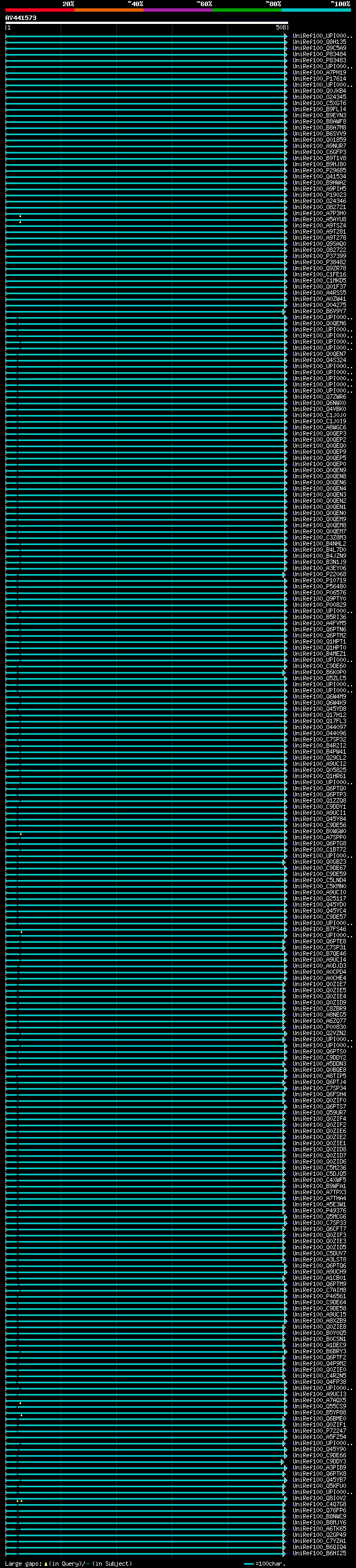Open hit UniRef100_B9T1V8
The width and height of the screenshot is (356, 1568).
pos(319,159)
